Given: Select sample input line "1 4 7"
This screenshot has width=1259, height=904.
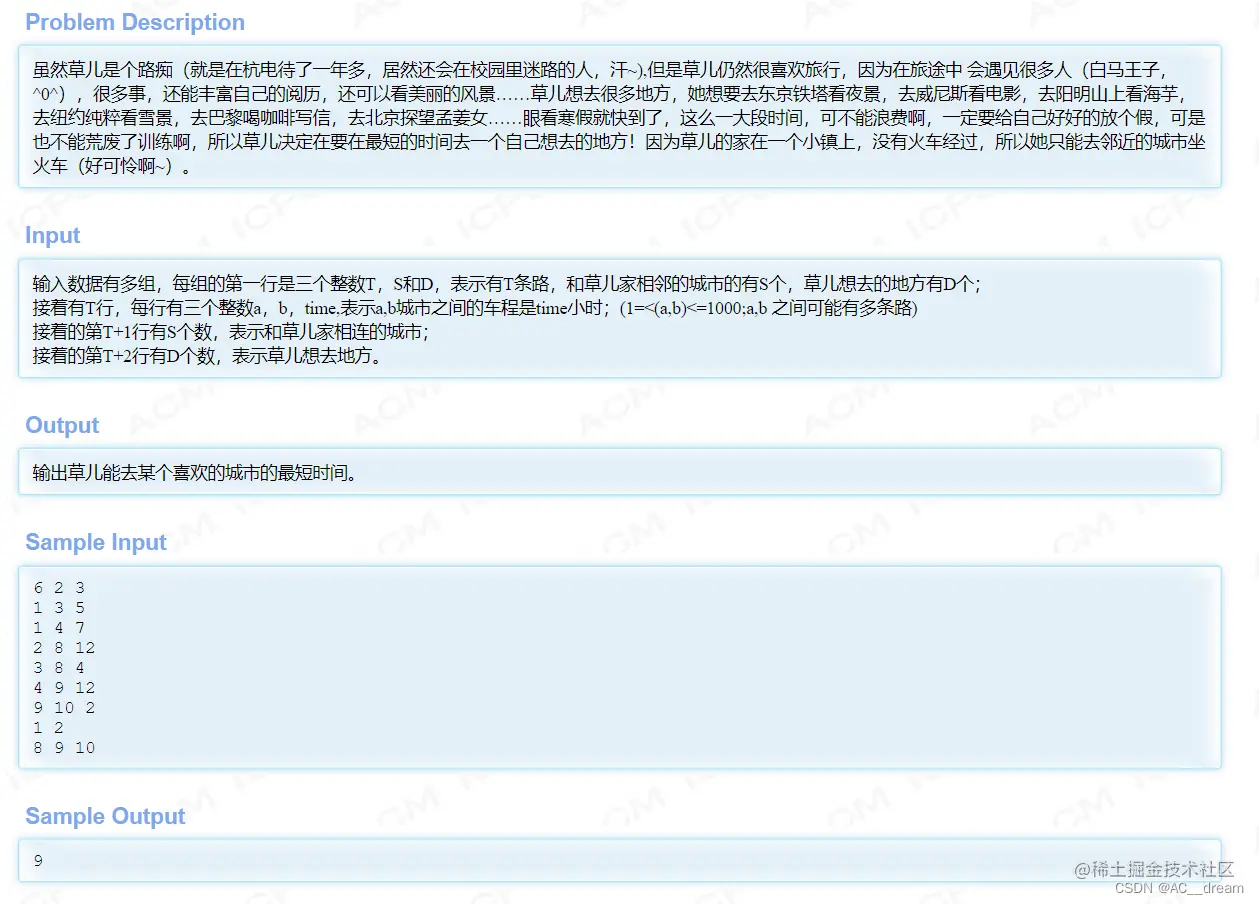Looking at the screenshot, I should click(59, 628).
